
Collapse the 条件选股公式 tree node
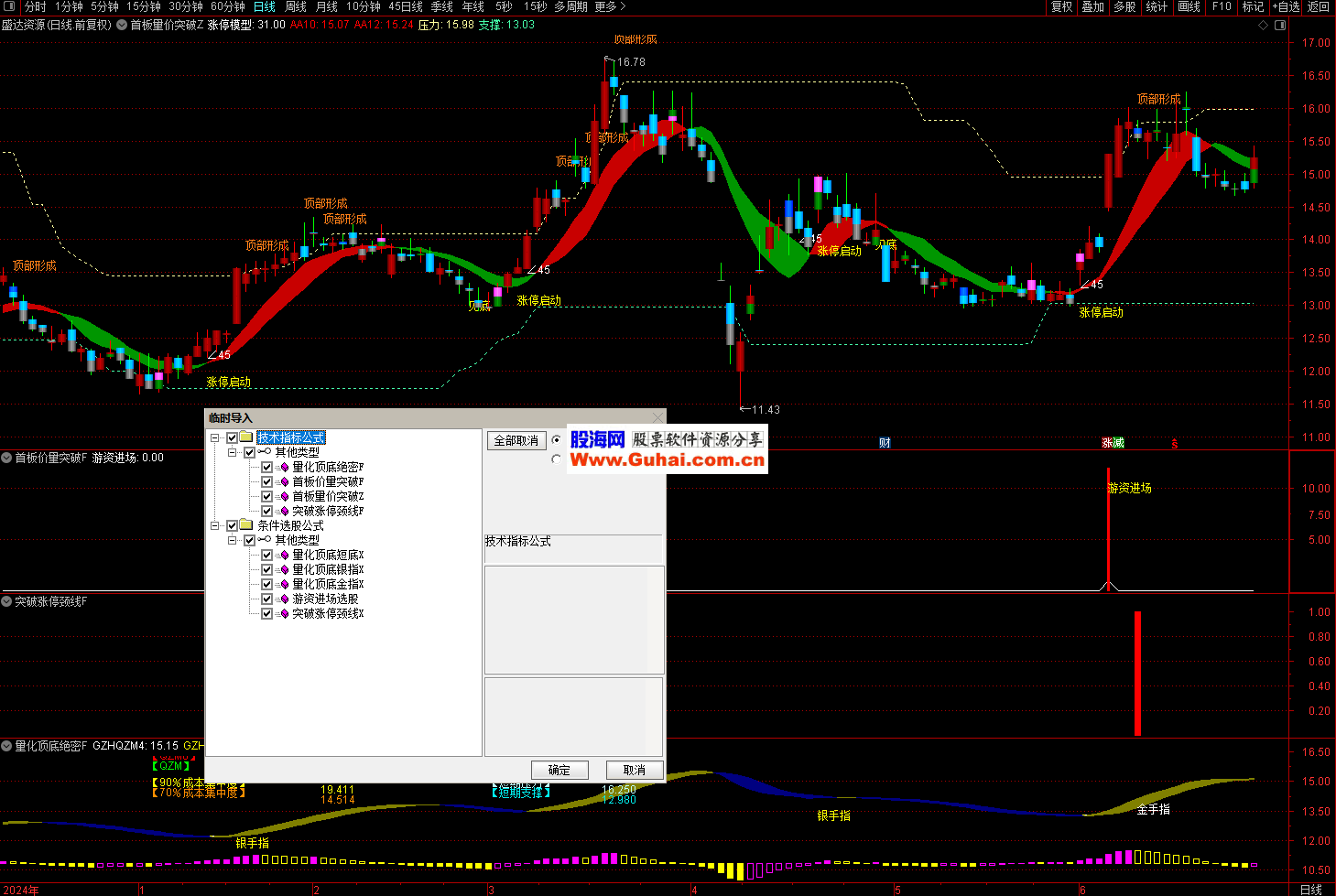215,525
